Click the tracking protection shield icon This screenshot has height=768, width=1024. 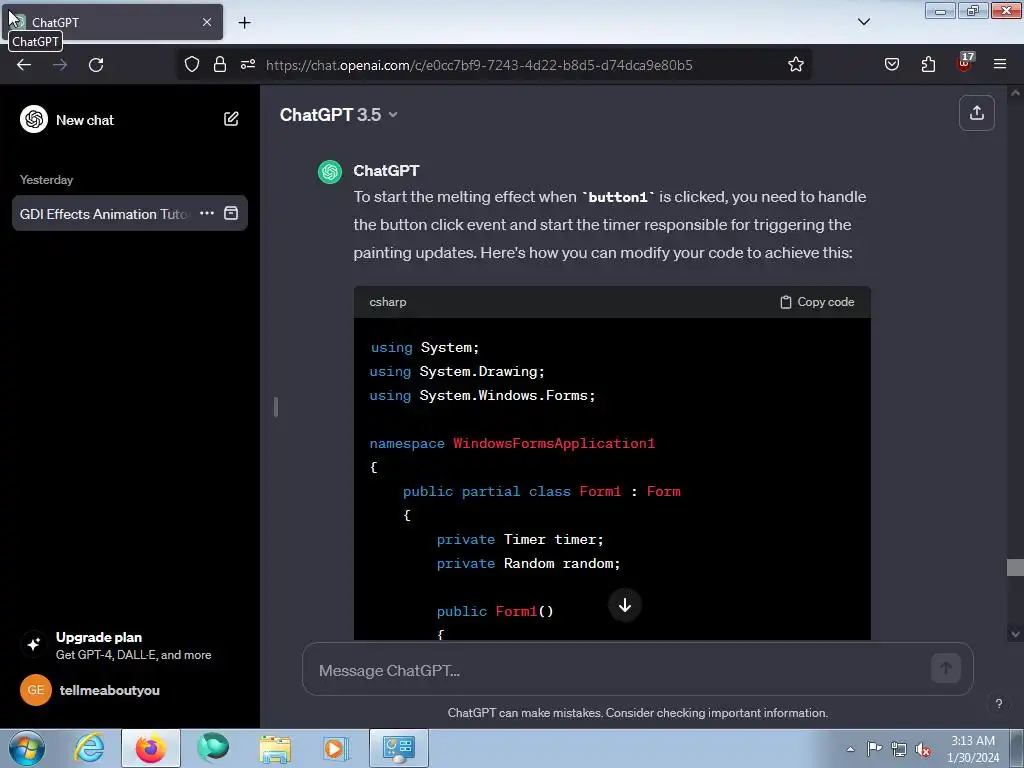coord(191,65)
